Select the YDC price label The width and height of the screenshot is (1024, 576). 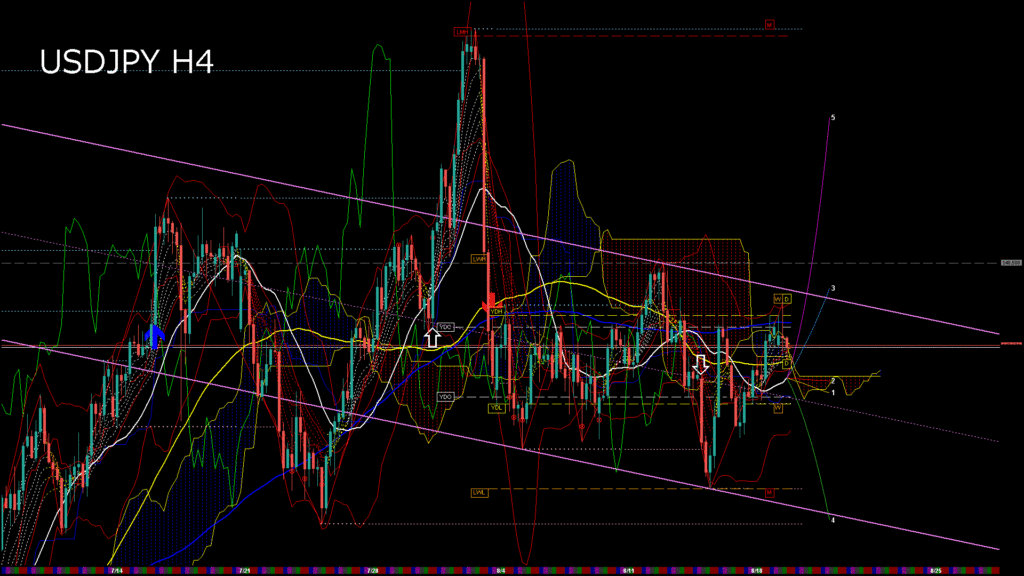[446, 327]
